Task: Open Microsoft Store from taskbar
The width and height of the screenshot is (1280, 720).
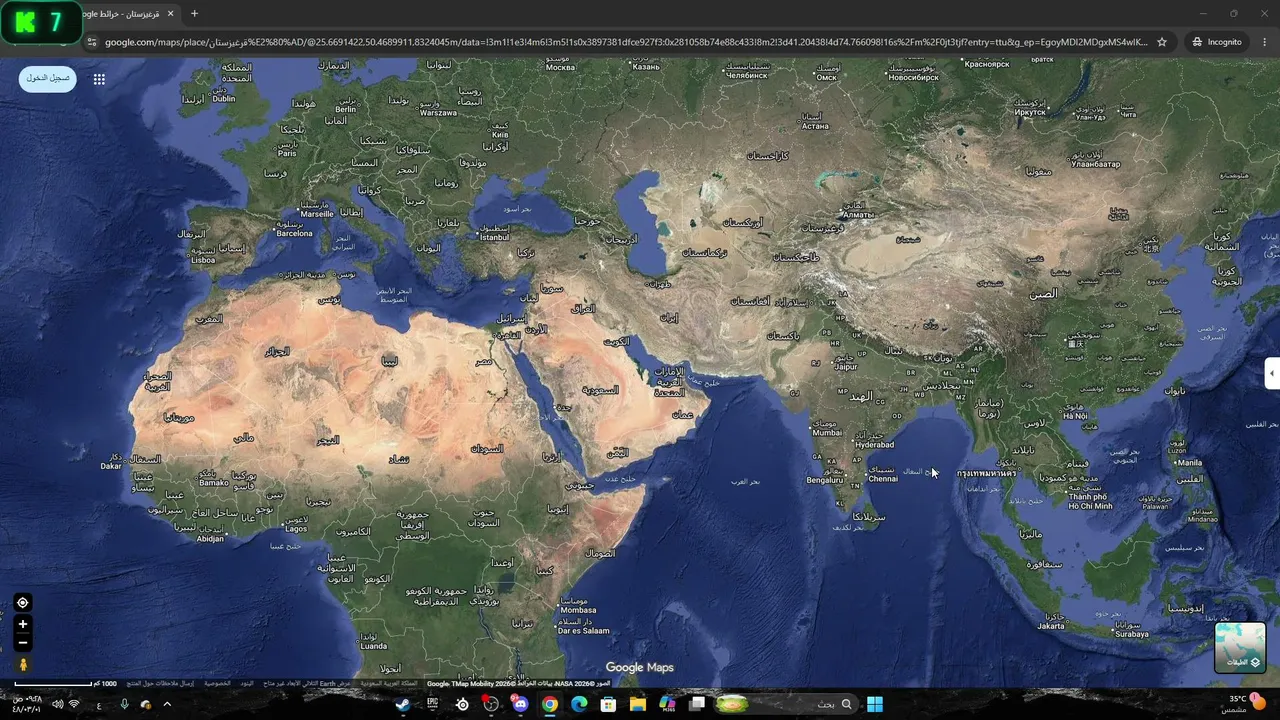Action: [608, 704]
